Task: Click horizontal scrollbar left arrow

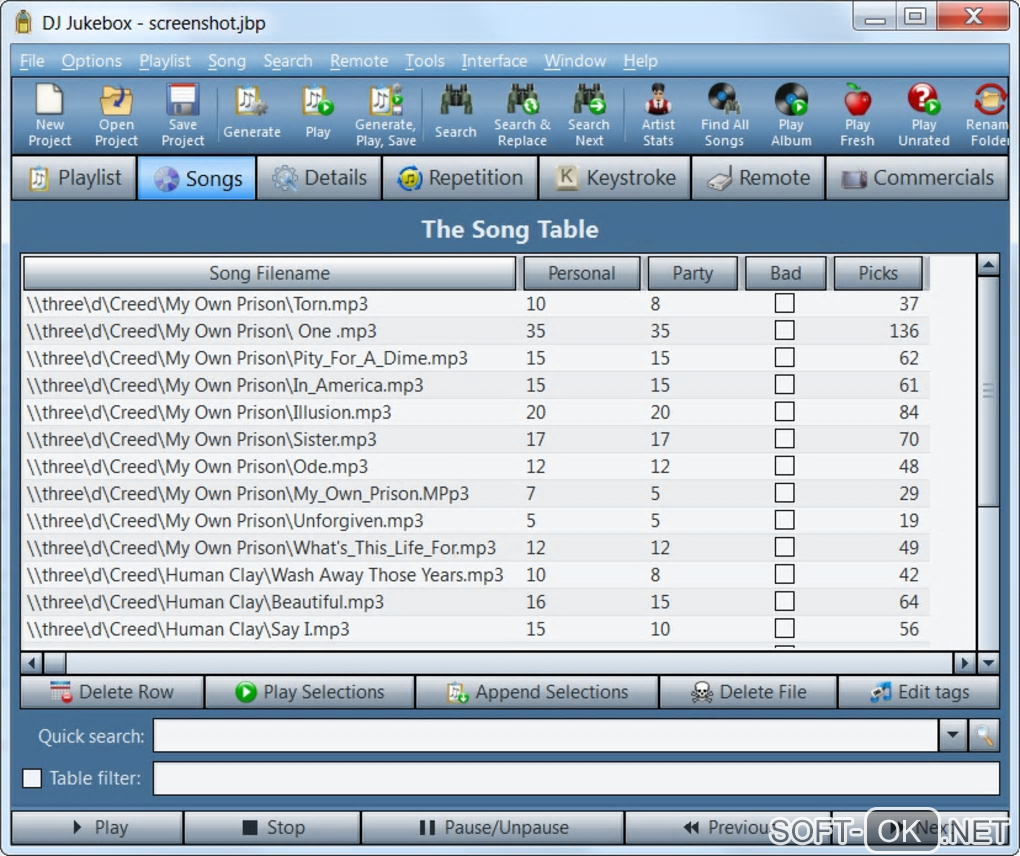Action: [x=31, y=663]
